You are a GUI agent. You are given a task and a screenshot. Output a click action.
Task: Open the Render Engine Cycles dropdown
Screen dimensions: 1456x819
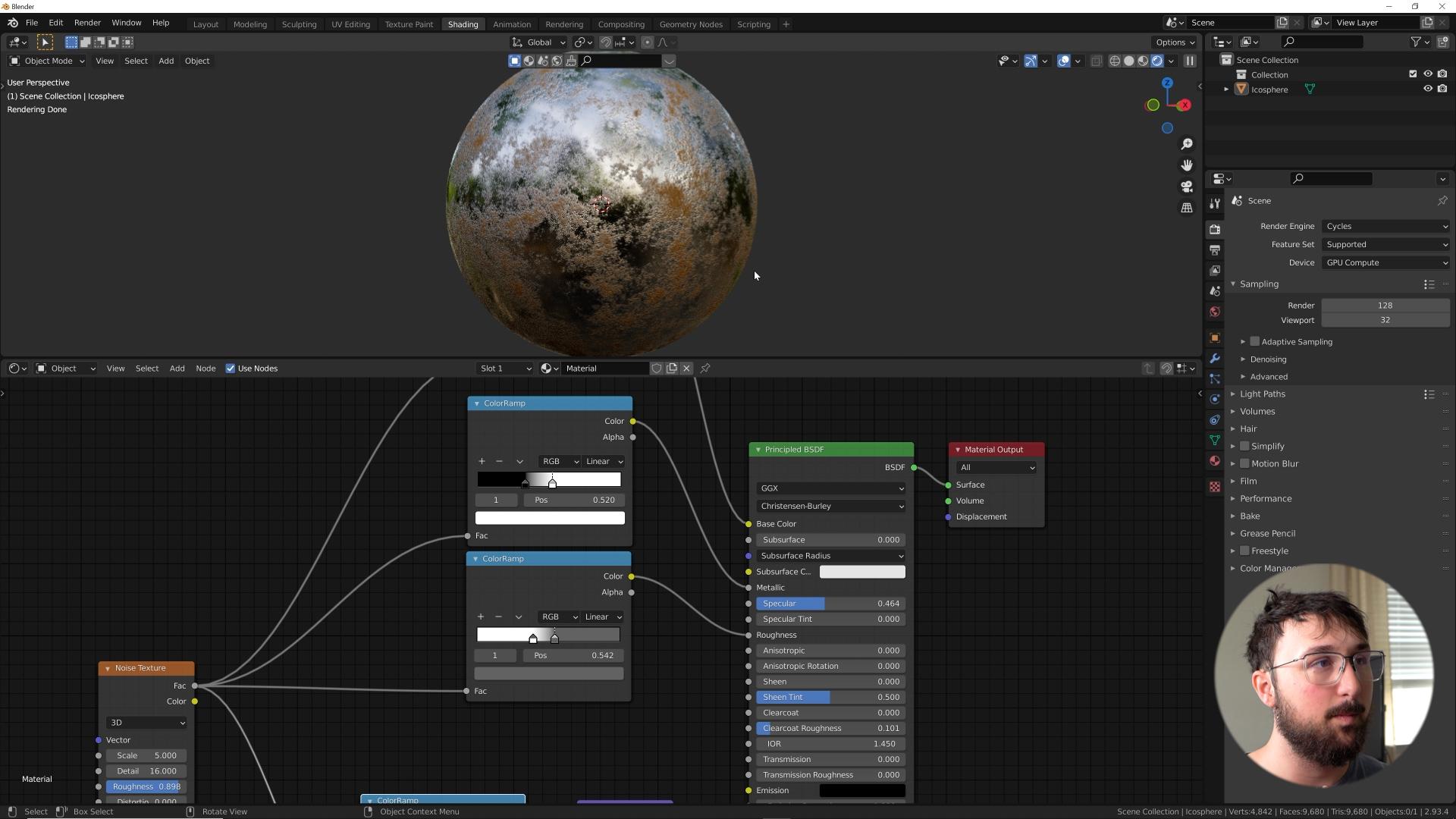tap(1385, 226)
